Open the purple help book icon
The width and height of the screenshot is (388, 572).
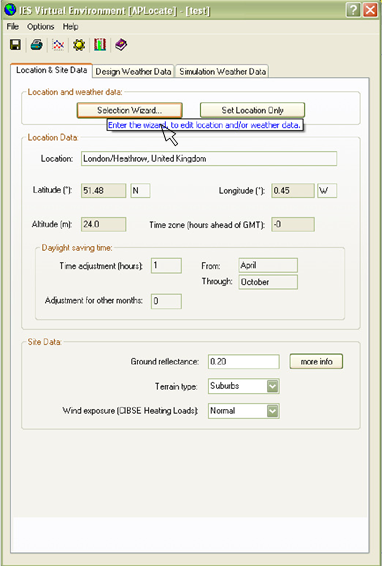pyautogui.click(x=121, y=45)
